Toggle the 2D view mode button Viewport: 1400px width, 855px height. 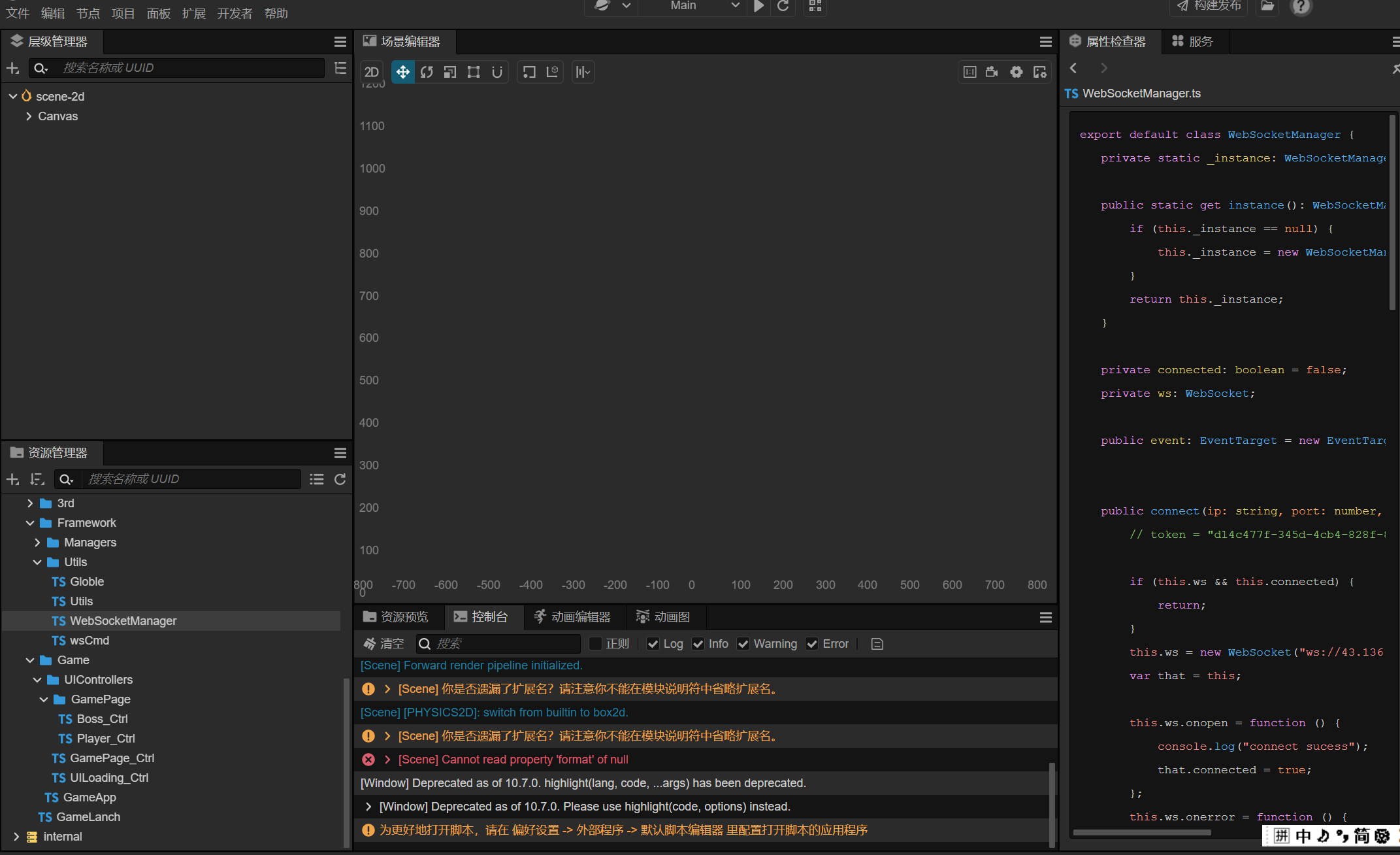[372, 72]
